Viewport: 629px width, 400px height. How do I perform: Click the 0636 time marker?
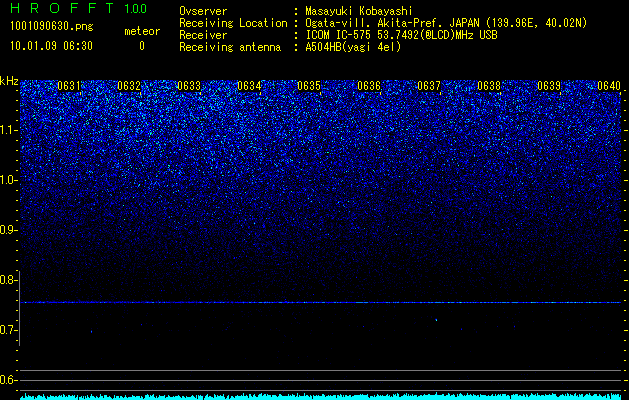pyautogui.click(x=369, y=86)
